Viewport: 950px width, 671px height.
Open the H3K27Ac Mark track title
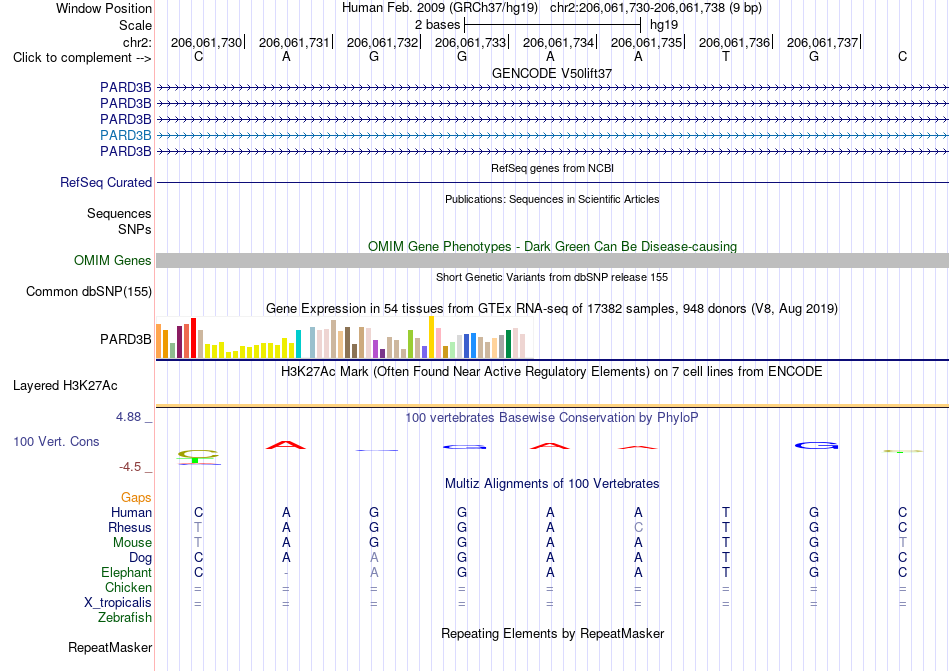tap(552, 371)
